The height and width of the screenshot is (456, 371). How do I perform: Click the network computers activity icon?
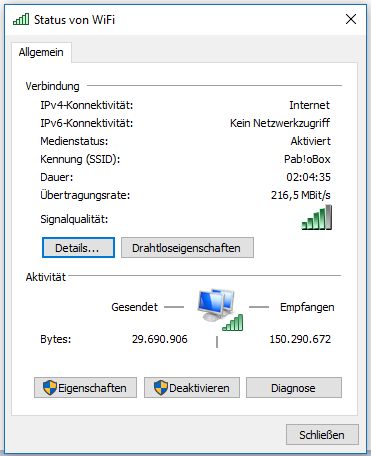(x=220, y=310)
